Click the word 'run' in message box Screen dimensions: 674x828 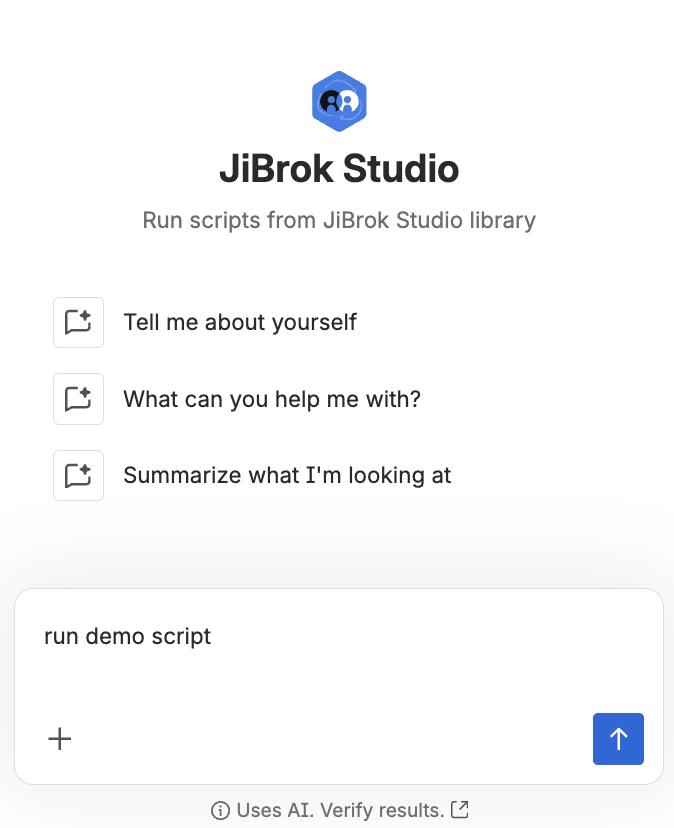coord(61,637)
